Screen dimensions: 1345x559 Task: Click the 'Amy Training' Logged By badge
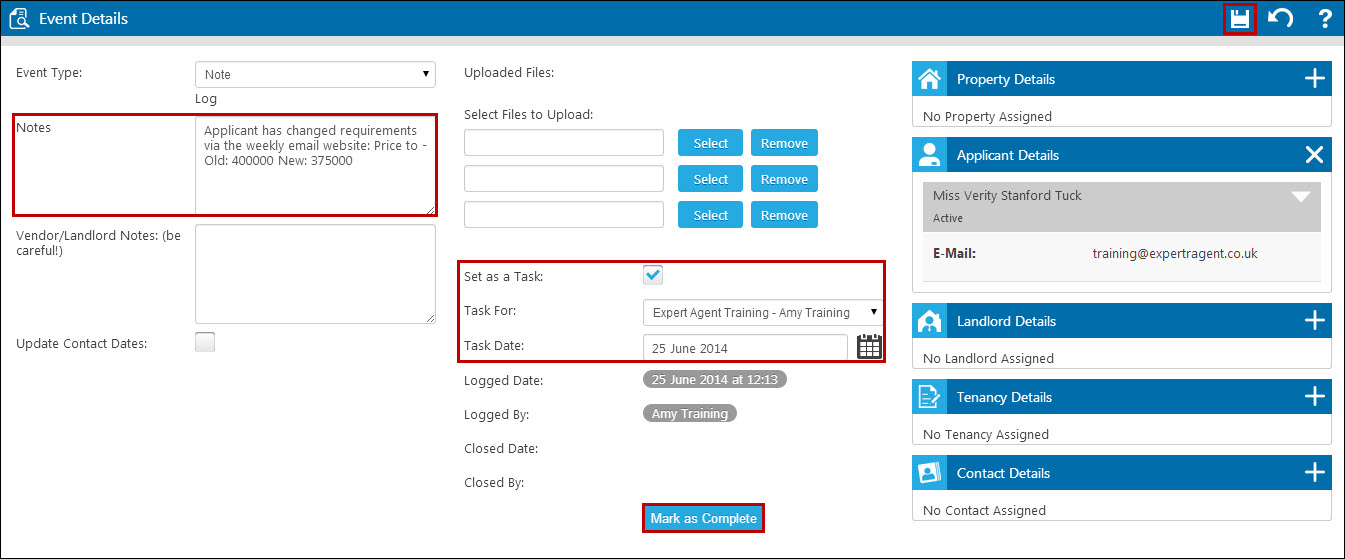pos(690,413)
